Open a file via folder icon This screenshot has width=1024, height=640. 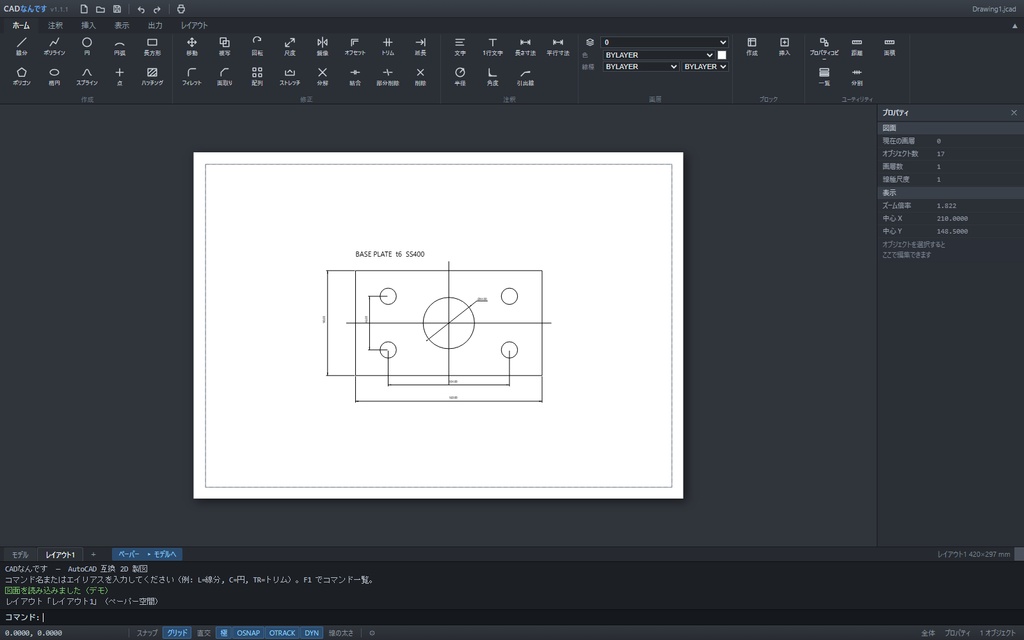click(100, 9)
